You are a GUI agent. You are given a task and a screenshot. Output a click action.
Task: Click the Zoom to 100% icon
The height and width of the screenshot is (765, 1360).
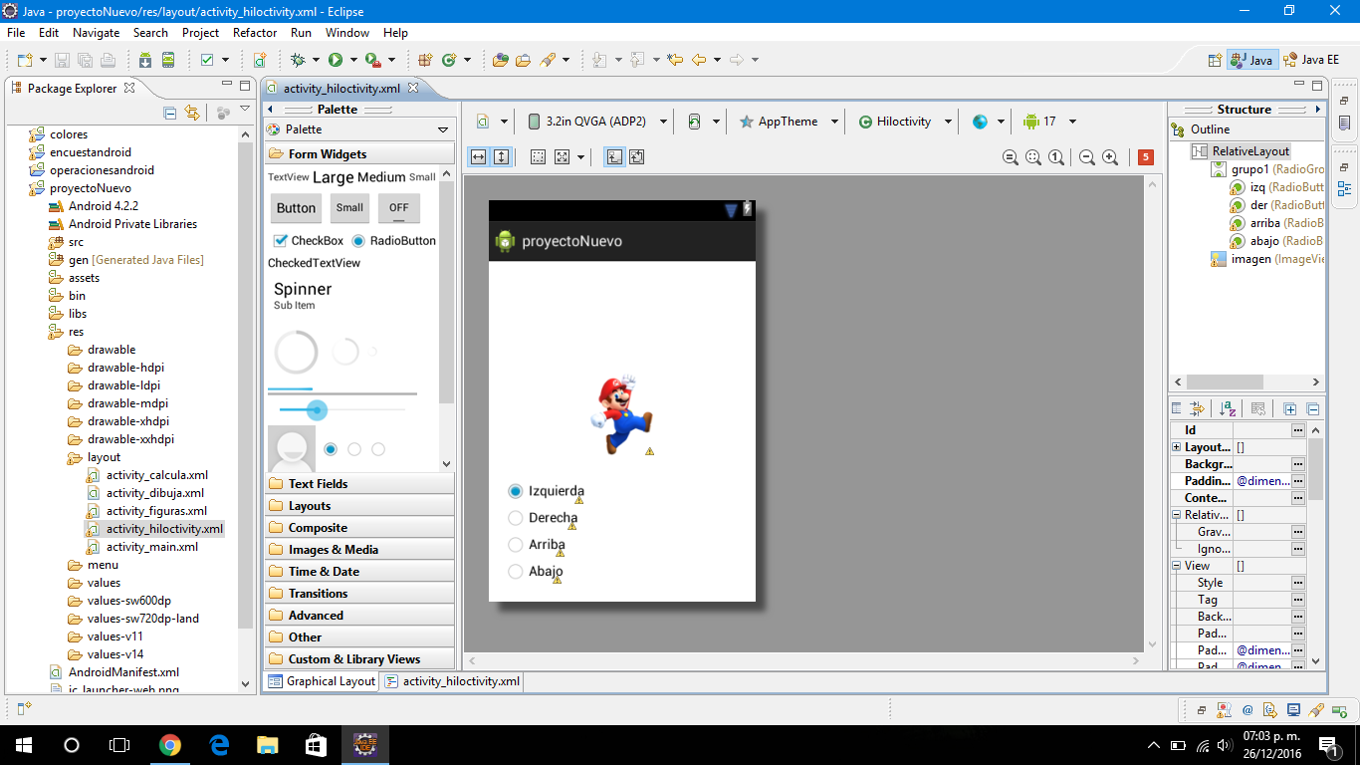(1056, 157)
